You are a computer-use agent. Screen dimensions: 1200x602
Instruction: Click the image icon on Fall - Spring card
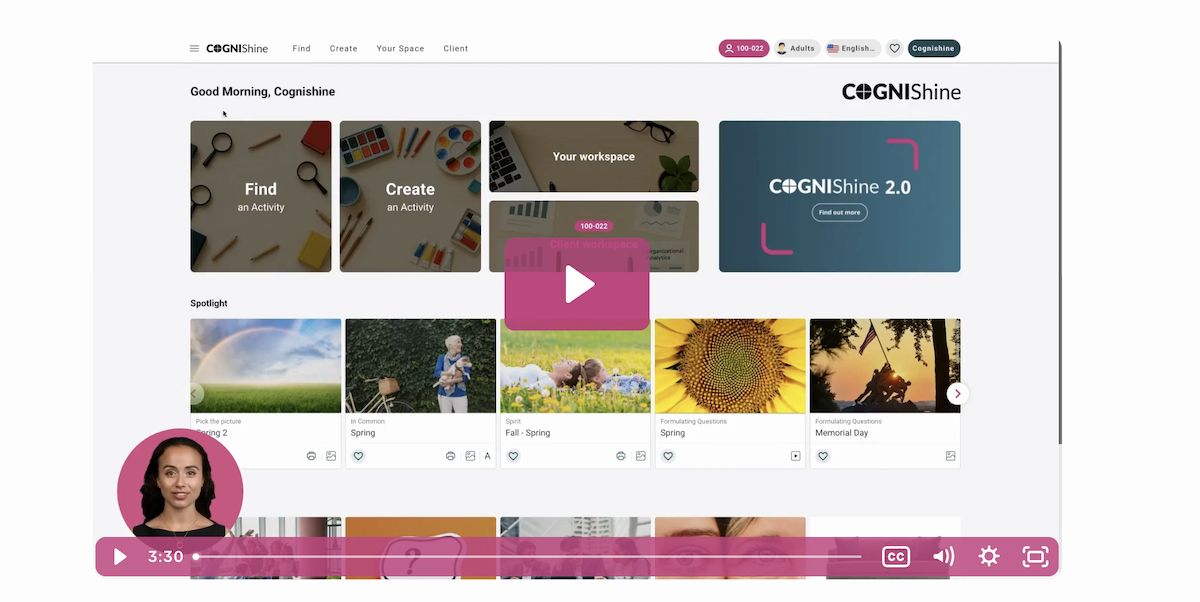(x=641, y=456)
